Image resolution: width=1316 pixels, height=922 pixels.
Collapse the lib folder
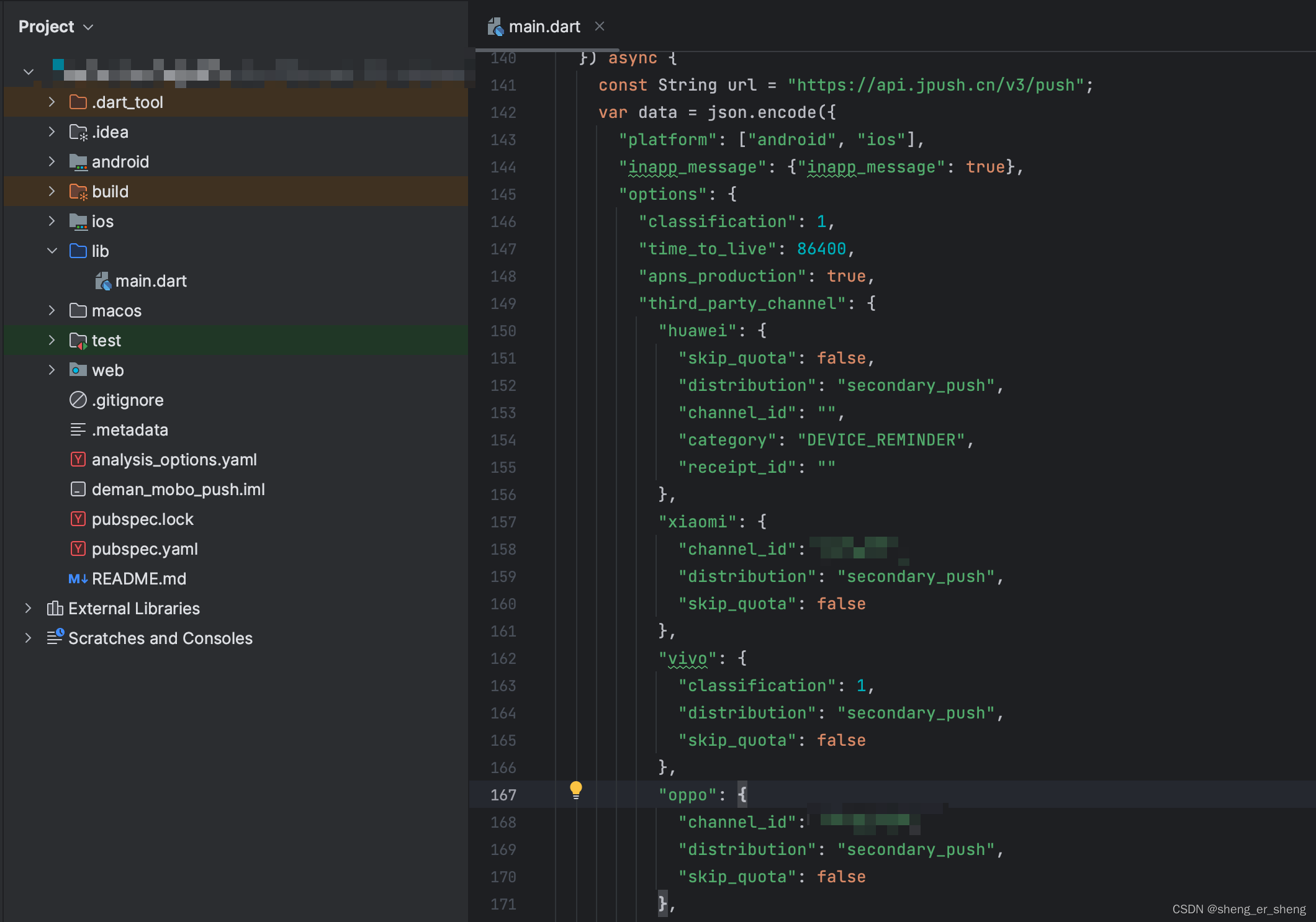tap(52, 251)
